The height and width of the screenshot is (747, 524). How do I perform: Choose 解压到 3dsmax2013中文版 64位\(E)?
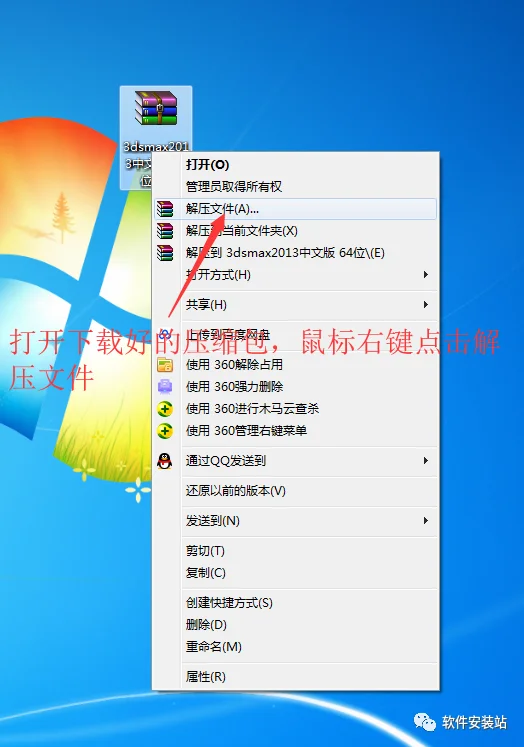(x=295, y=253)
